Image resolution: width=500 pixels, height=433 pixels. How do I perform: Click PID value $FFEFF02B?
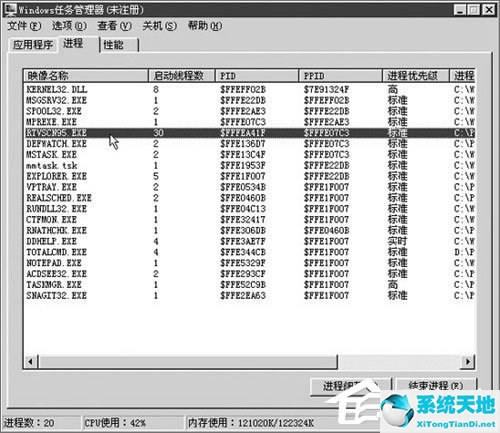[x=243, y=89]
